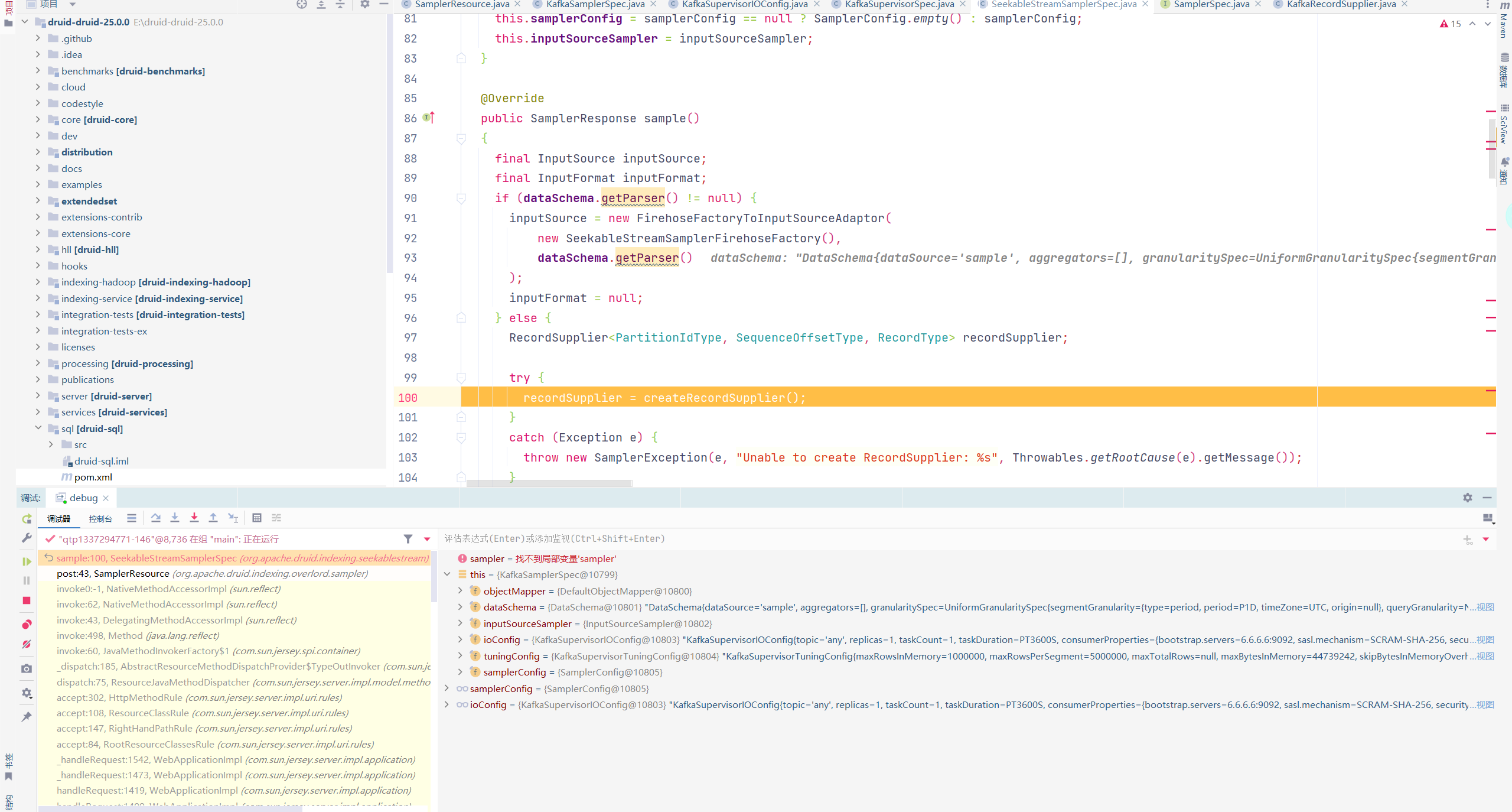Open the SciView tool window
Image resolution: width=1512 pixels, height=812 pixels.
[x=1504, y=124]
